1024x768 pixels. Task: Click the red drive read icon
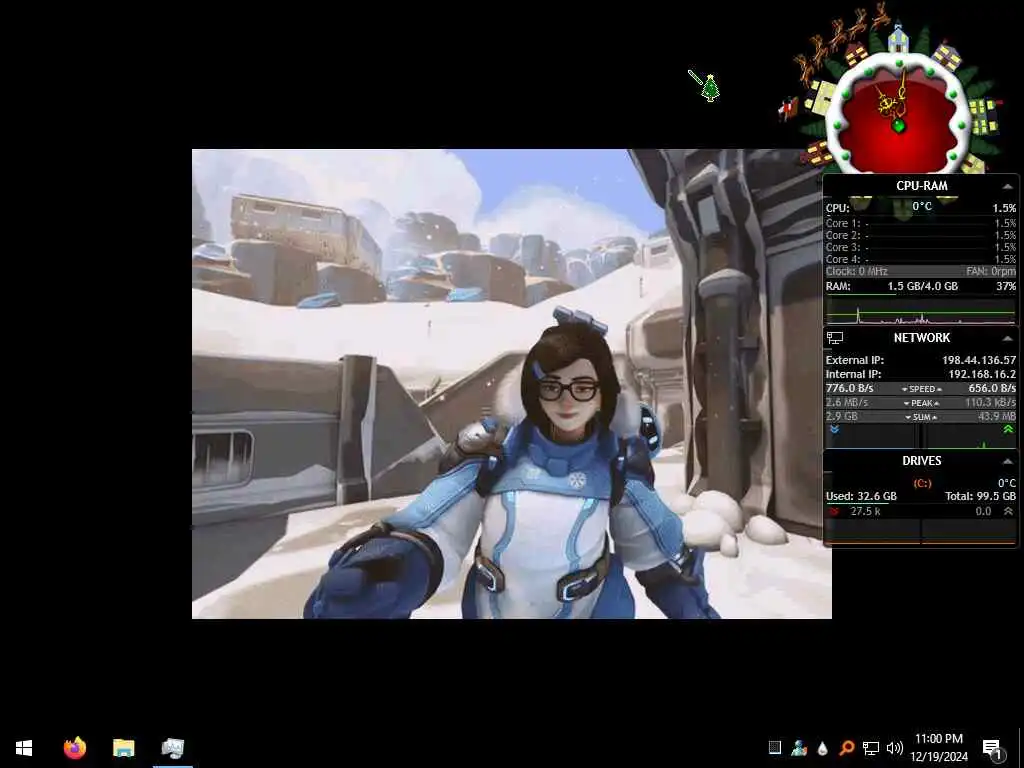(x=833, y=511)
